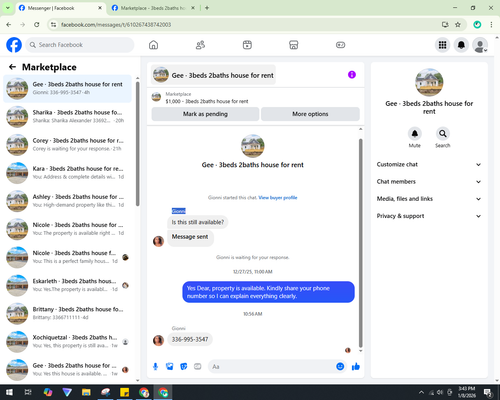Expand Customize chat section
Screen dimensions: 500x400
(429, 164)
